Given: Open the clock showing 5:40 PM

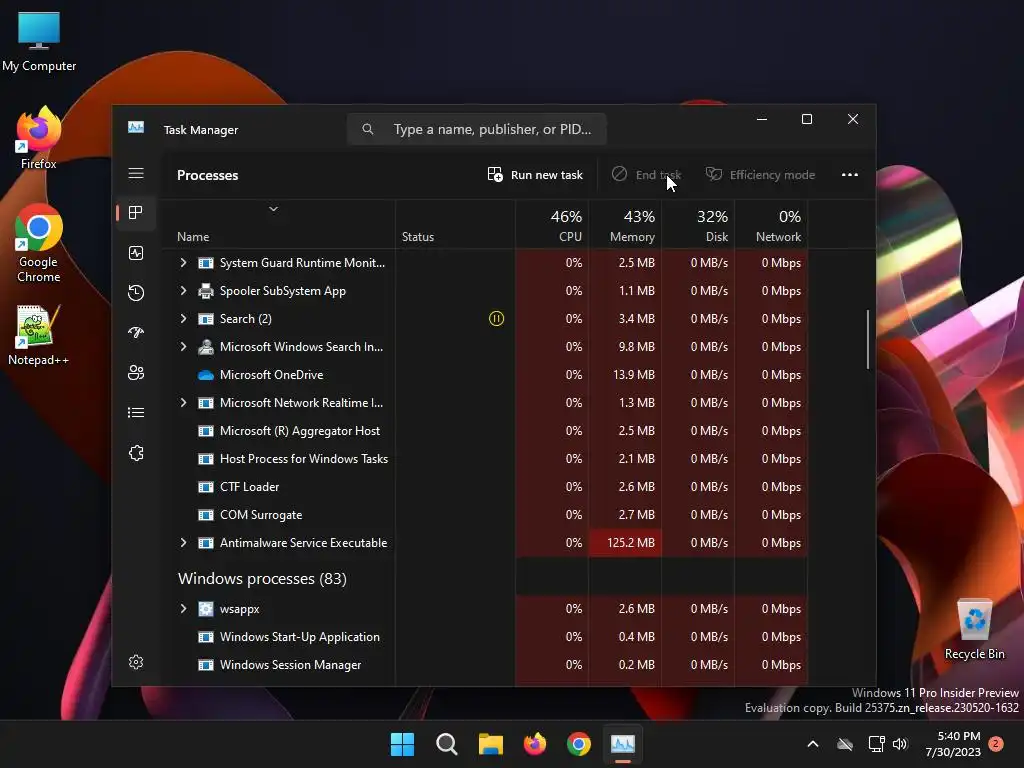Looking at the screenshot, I should click(953, 744).
